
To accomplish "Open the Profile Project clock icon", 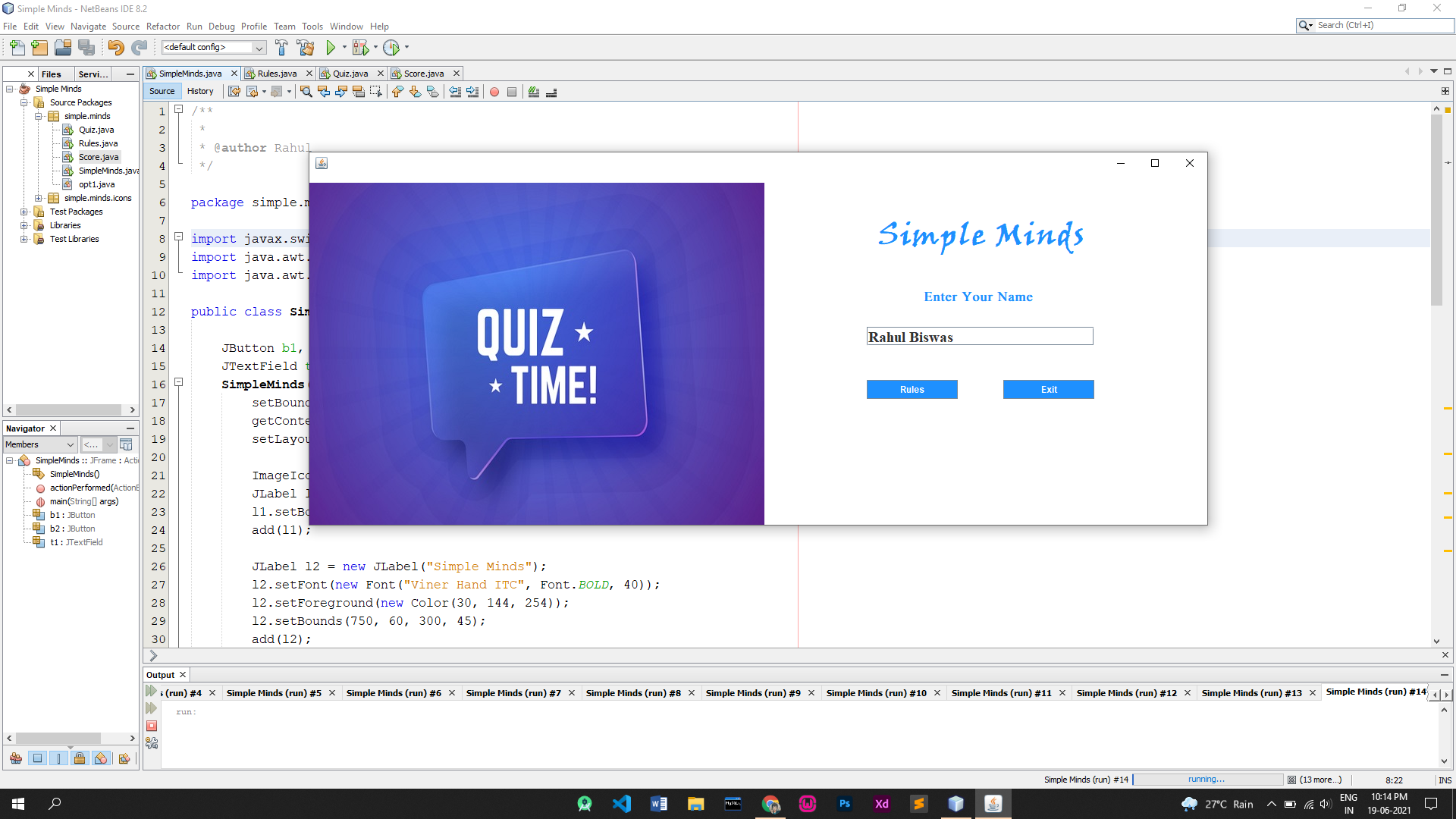I will coord(391,48).
